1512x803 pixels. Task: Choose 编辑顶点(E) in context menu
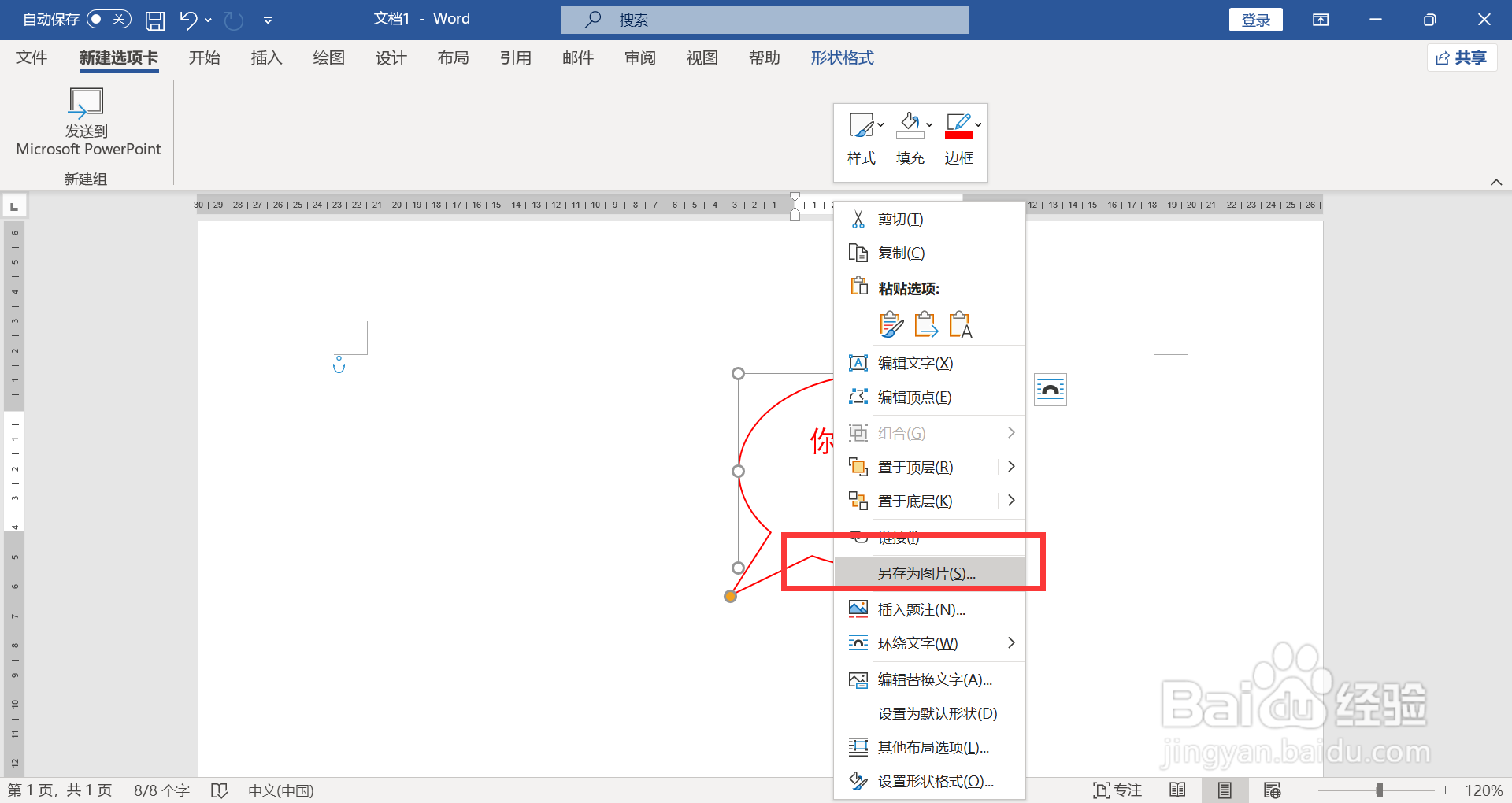[930, 397]
